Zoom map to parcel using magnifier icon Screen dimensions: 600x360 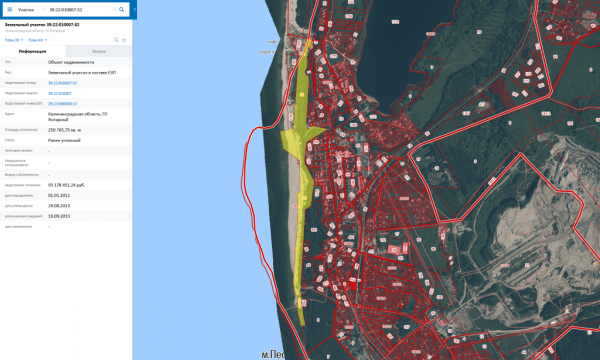pyautogui.click(x=116, y=40)
